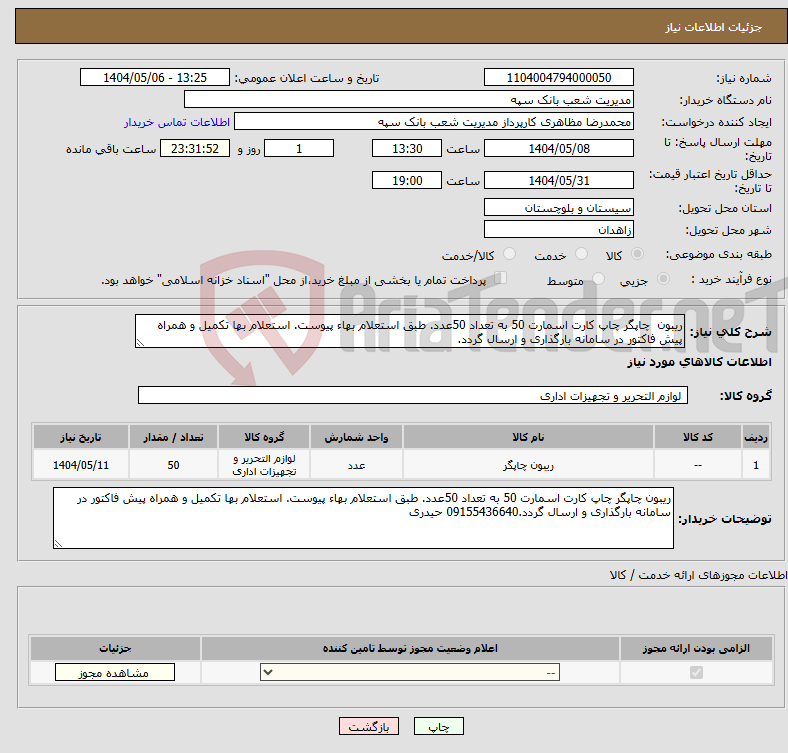
Task: Click the شهر محل تحویل field
Action: click(x=558, y=229)
